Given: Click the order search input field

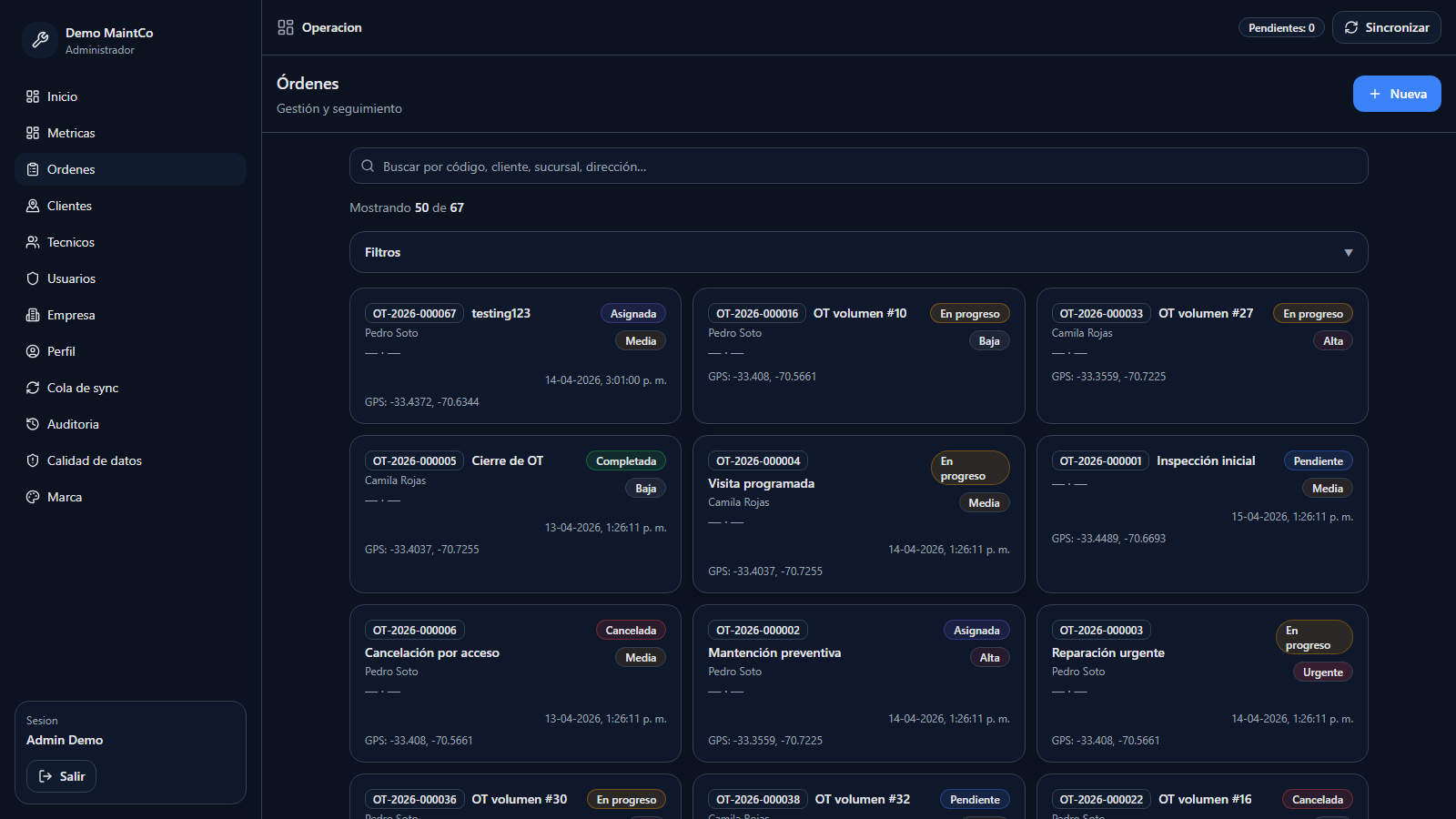Looking at the screenshot, I should (x=858, y=167).
